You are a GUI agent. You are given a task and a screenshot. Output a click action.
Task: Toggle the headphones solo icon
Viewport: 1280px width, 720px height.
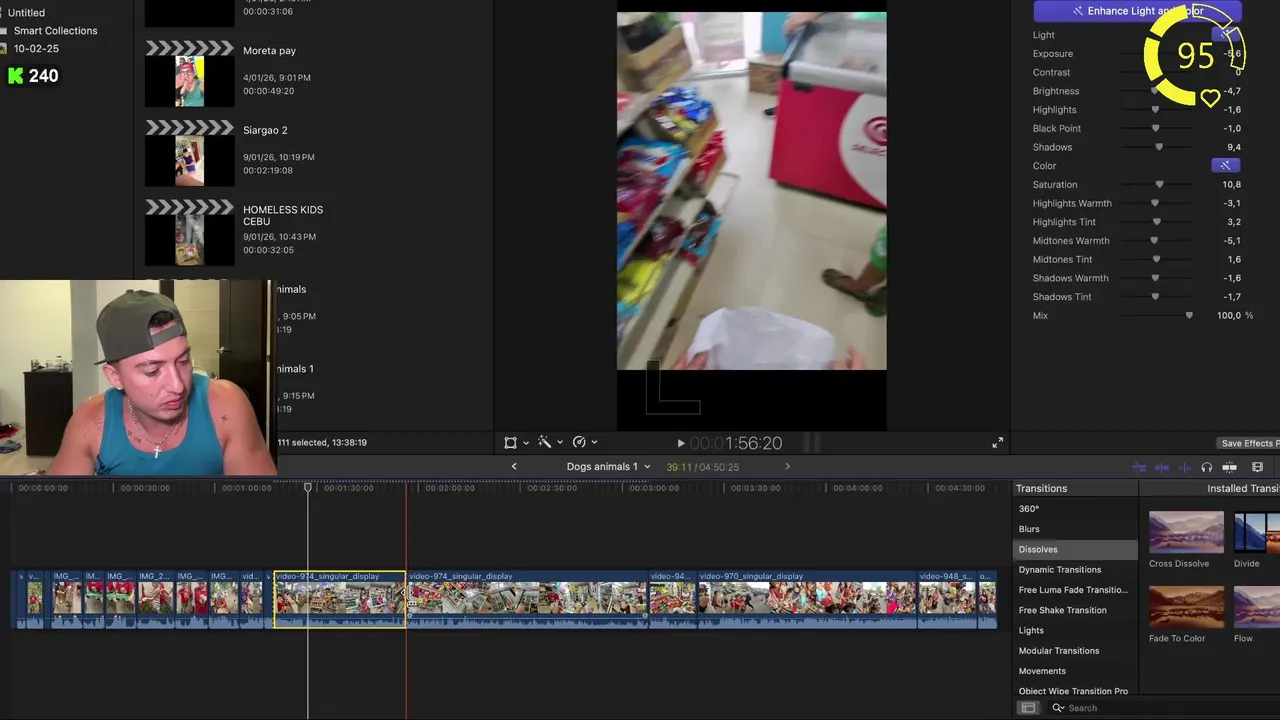1207,467
